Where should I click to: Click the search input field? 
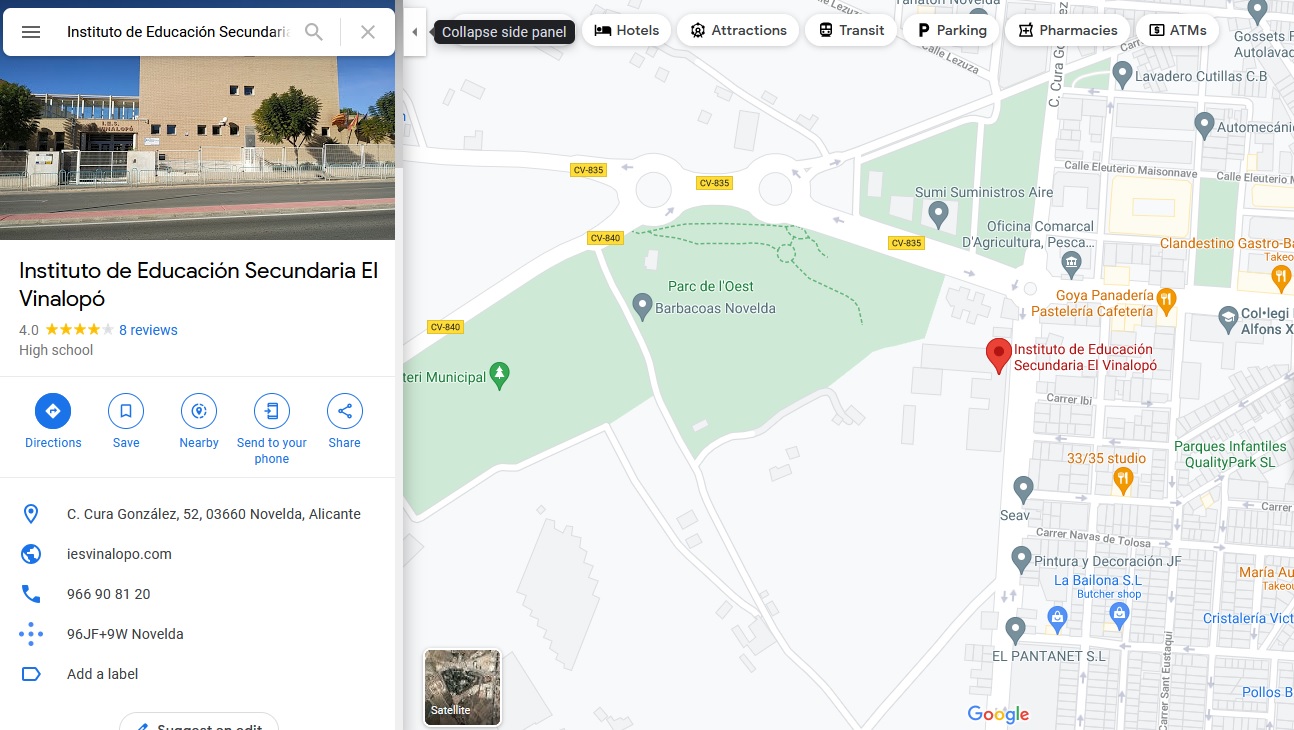(177, 32)
